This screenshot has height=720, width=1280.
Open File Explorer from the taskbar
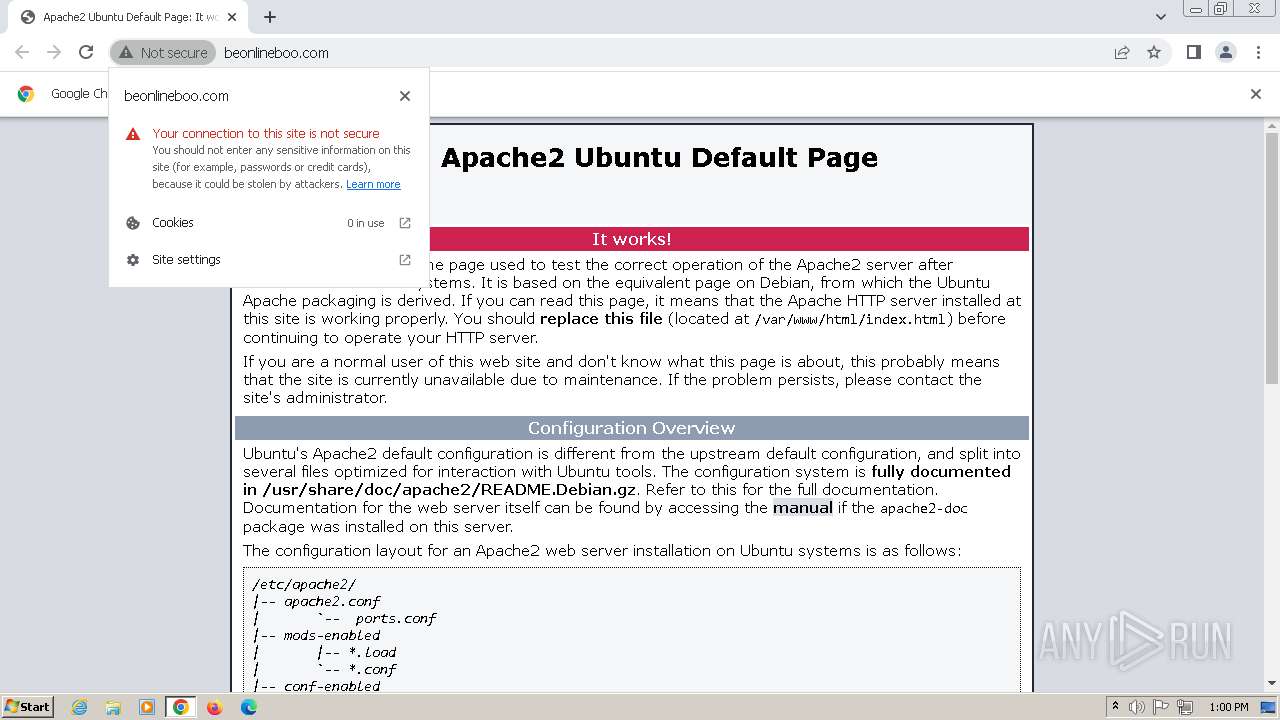(x=113, y=707)
